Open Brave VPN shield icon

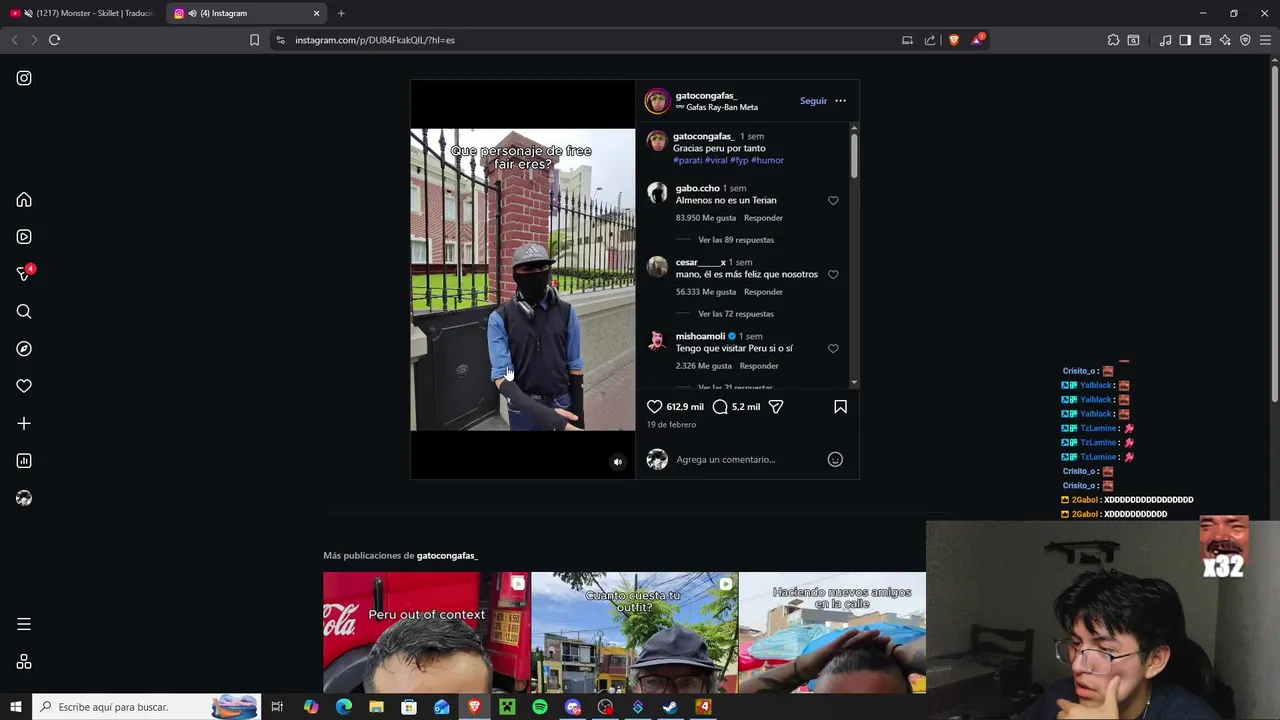point(1245,40)
